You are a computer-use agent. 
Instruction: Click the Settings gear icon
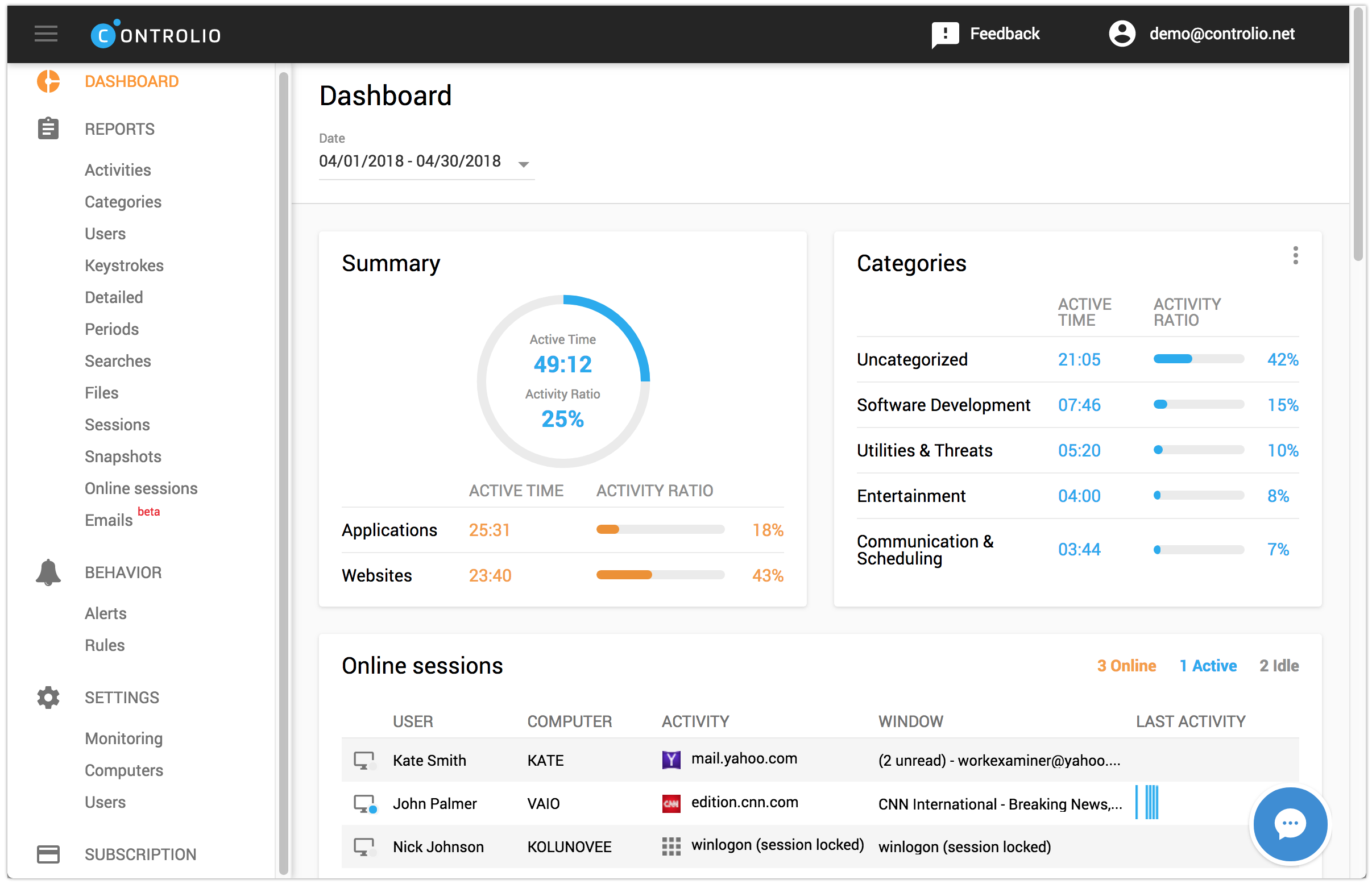(48, 697)
